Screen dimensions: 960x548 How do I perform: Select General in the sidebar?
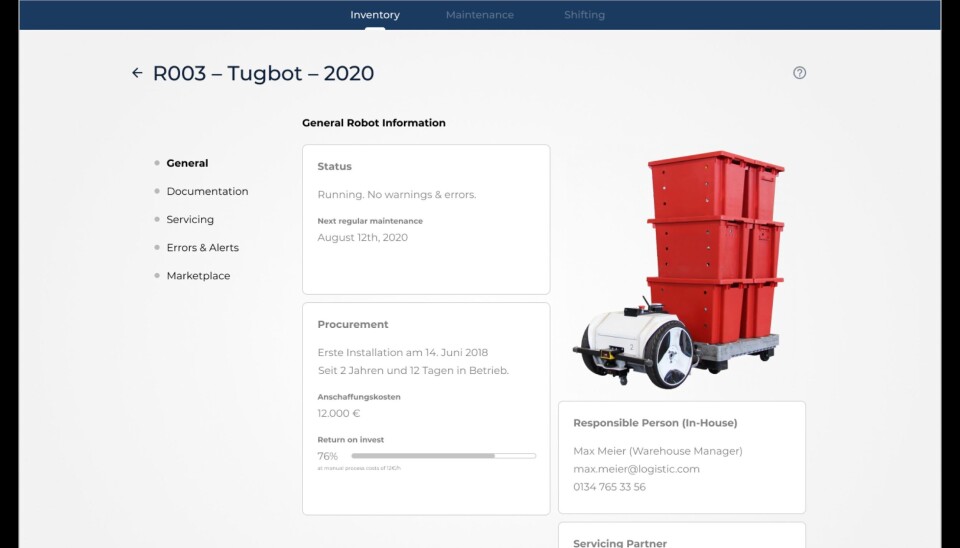(187, 163)
